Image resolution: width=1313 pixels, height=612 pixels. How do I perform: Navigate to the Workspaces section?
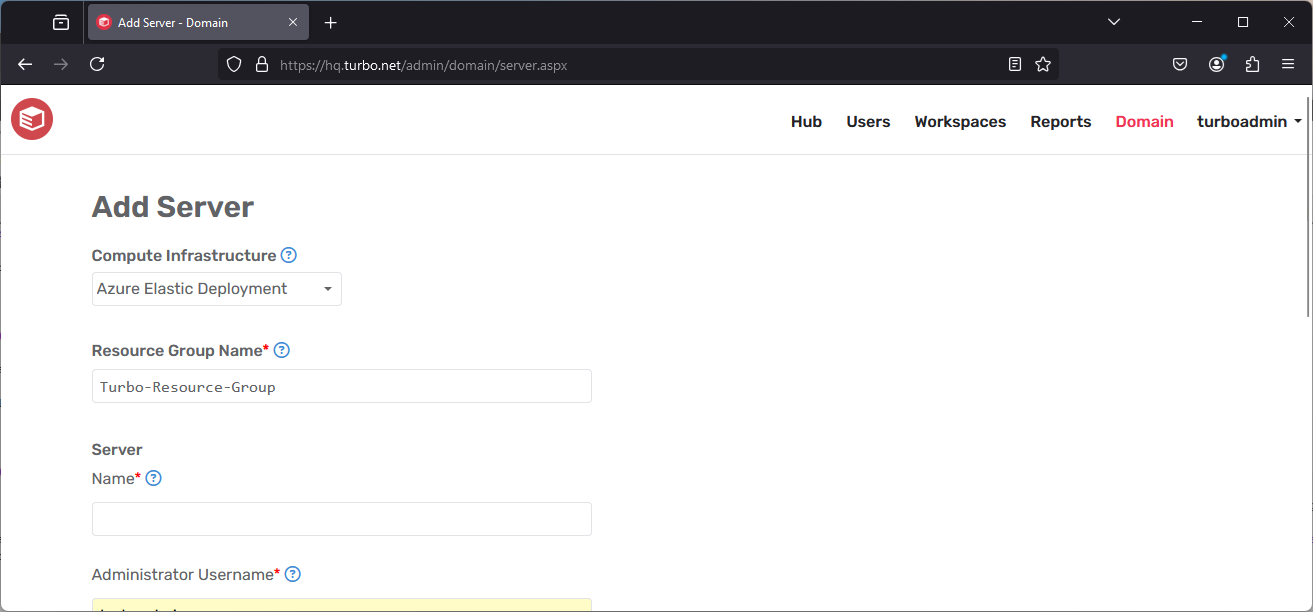959,121
